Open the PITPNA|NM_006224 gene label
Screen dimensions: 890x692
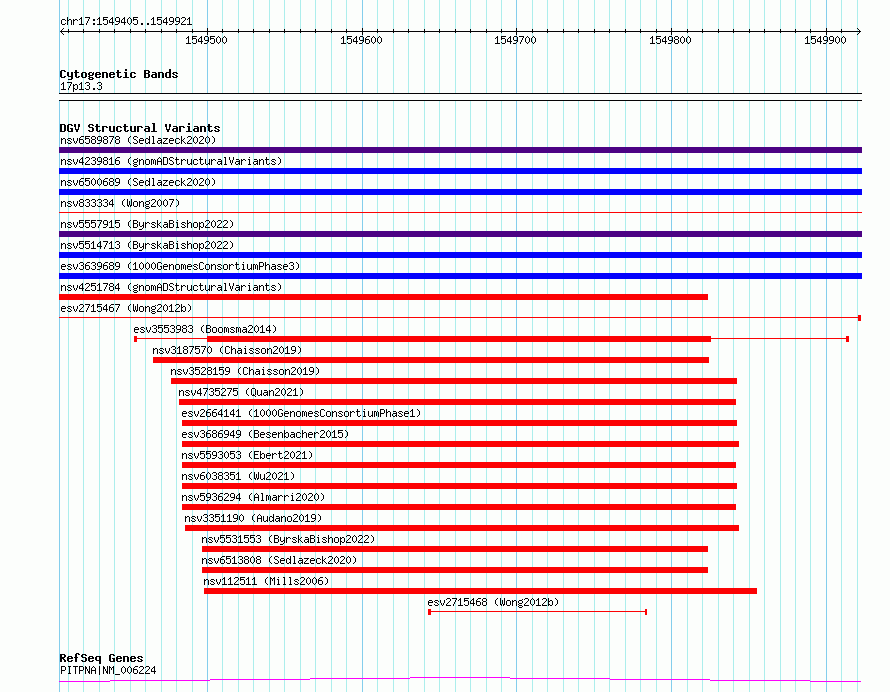[x=108, y=670]
